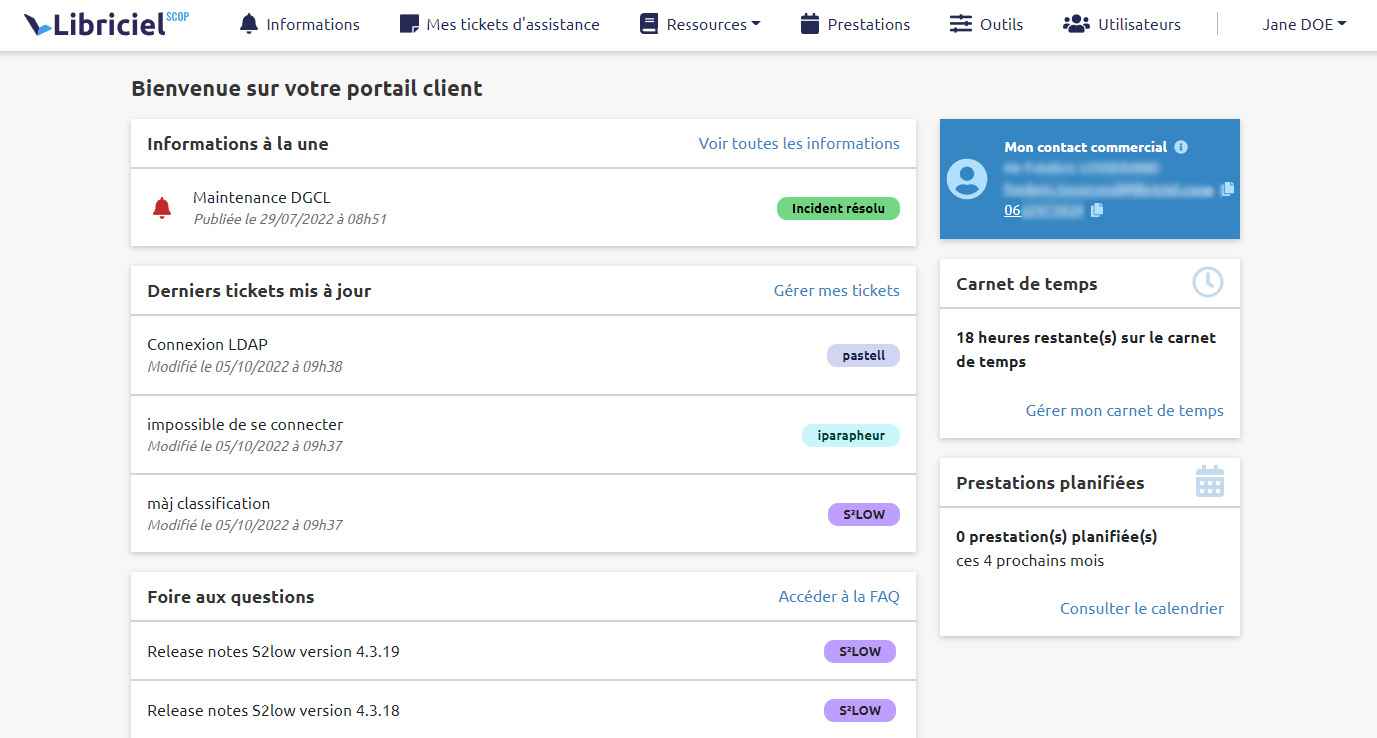Click the calendar icon in Prestations planifiées
Screen dimensions: 1377x738
[x=1210, y=481]
